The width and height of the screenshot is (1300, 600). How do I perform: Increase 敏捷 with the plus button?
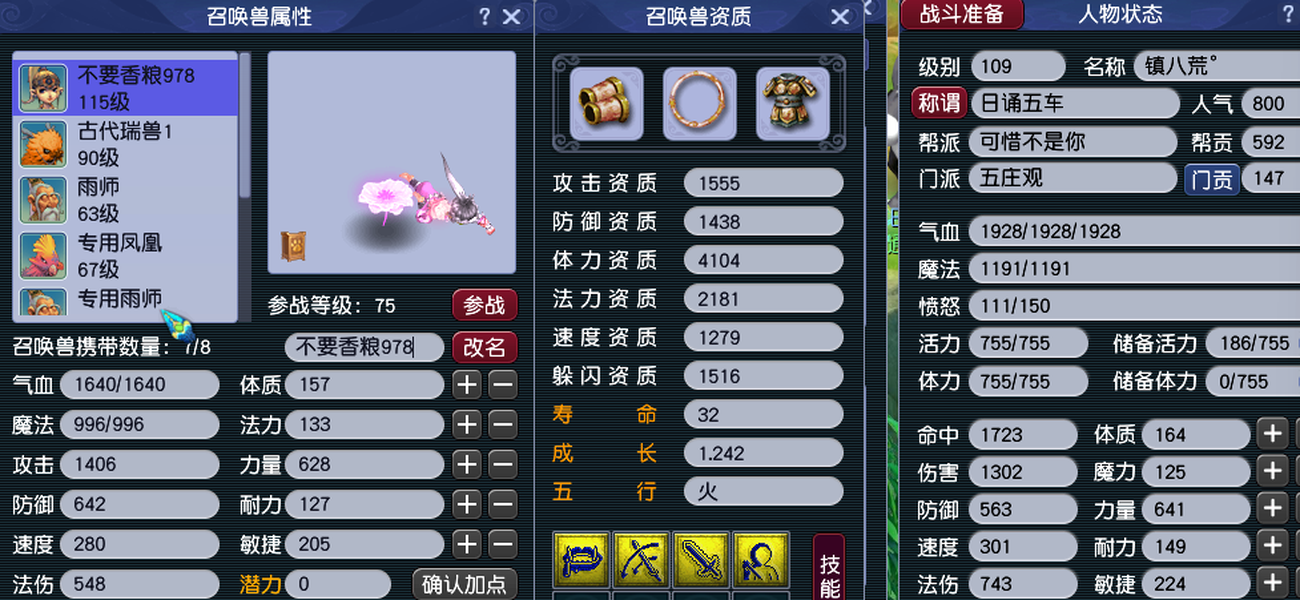(467, 544)
